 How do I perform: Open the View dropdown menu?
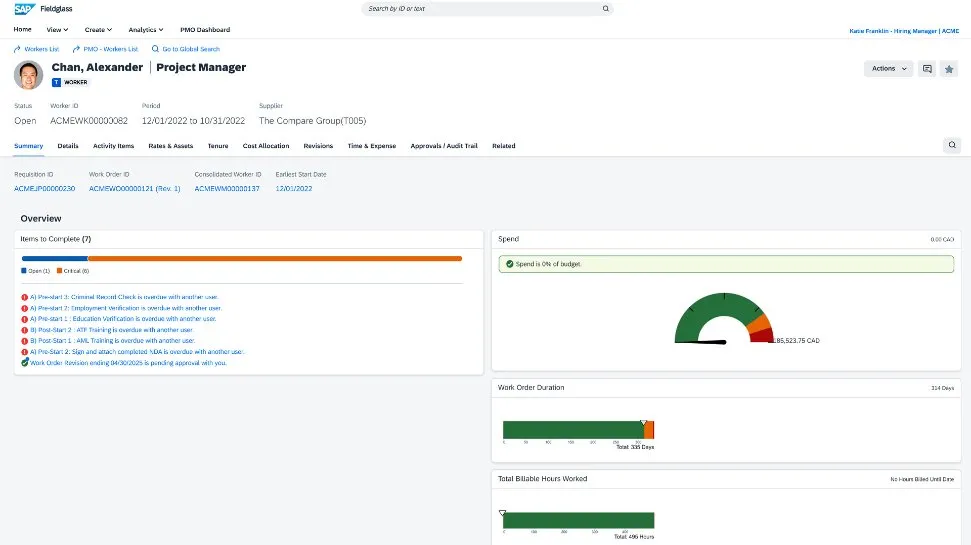point(57,30)
